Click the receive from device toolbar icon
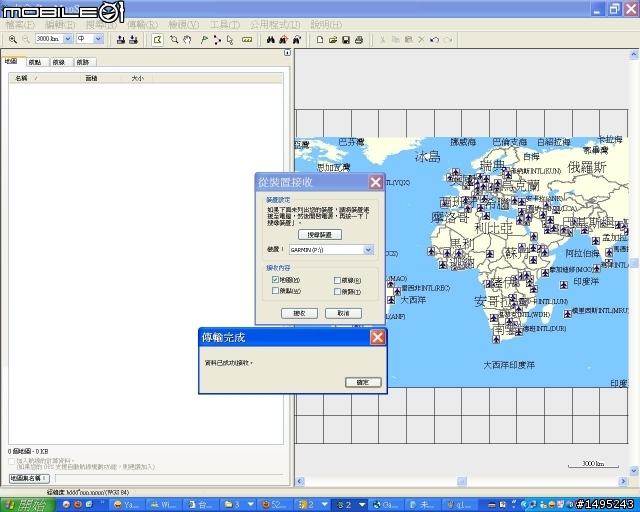Screen dimensions: 640x512 click(133, 40)
